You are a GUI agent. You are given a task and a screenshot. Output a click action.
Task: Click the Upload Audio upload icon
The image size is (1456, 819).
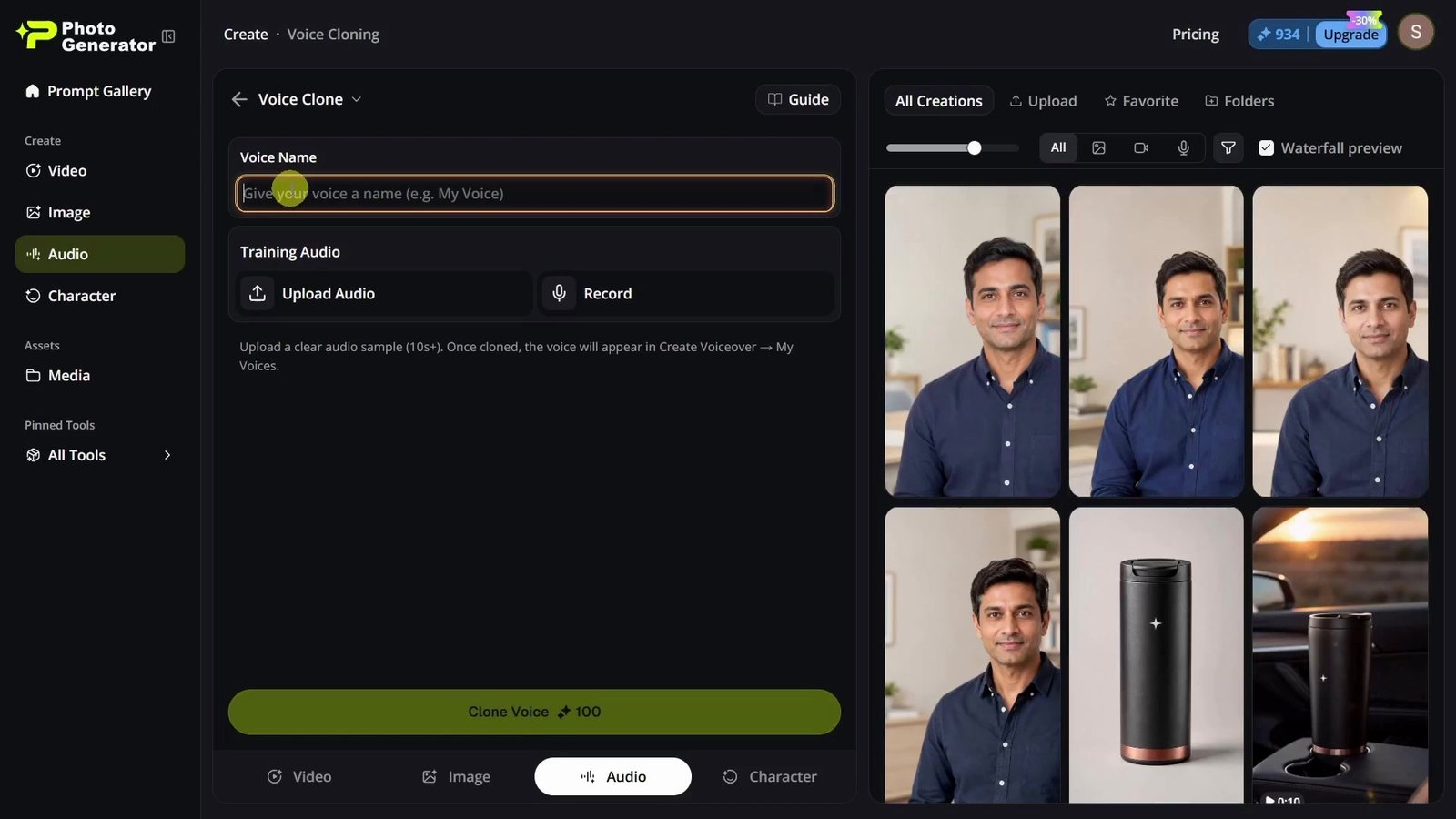tap(258, 293)
